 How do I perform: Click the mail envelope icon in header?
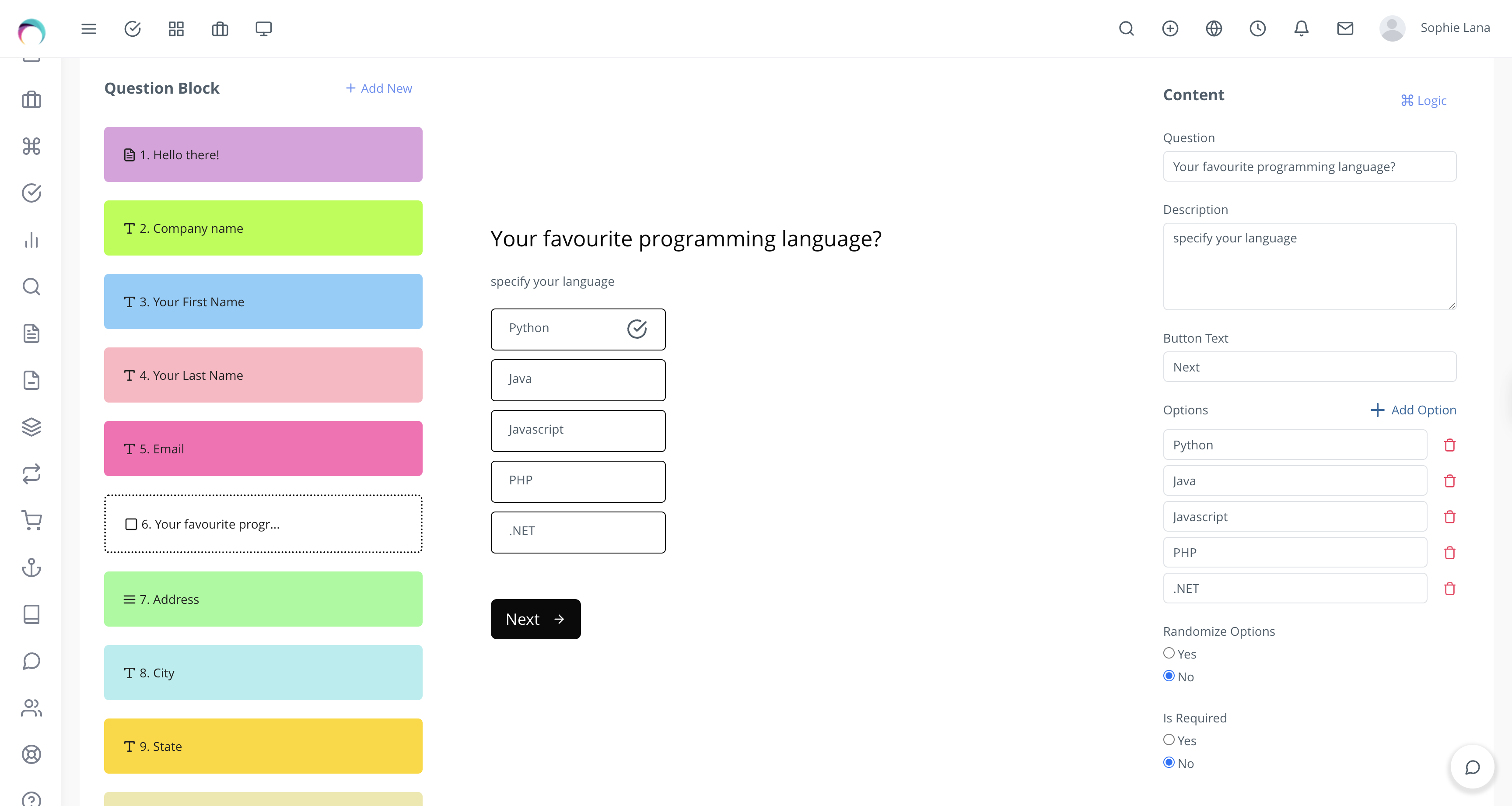tap(1345, 28)
